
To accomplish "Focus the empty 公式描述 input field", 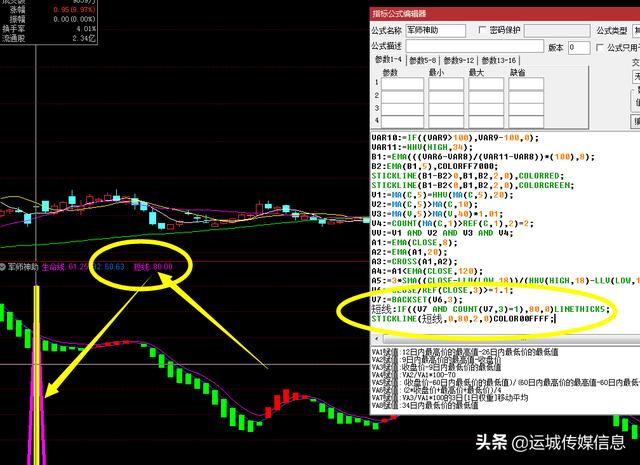I will click(474, 46).
